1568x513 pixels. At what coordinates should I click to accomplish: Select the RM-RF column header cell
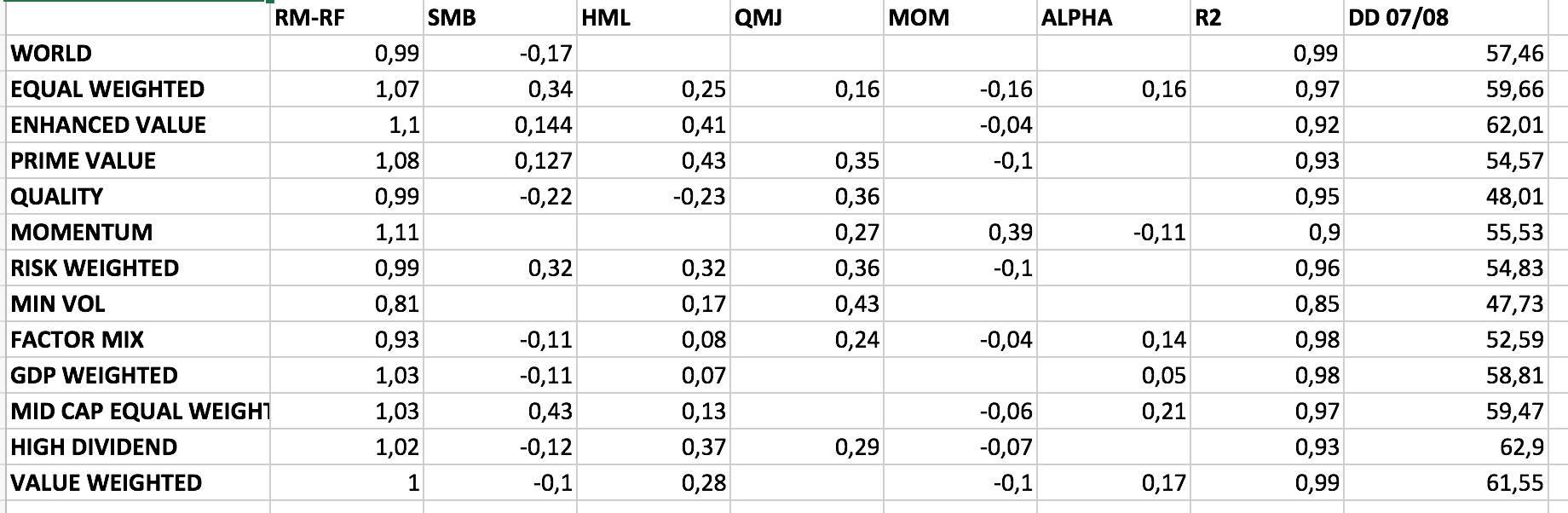click(346, 18)
